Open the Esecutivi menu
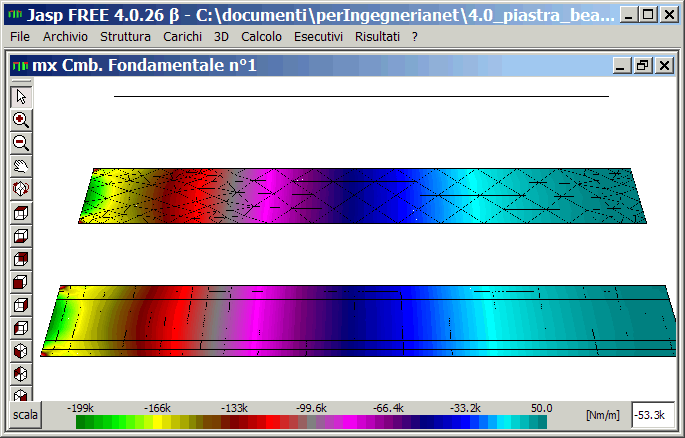Viewport: 685px width, 438px height. click(318, 37)
